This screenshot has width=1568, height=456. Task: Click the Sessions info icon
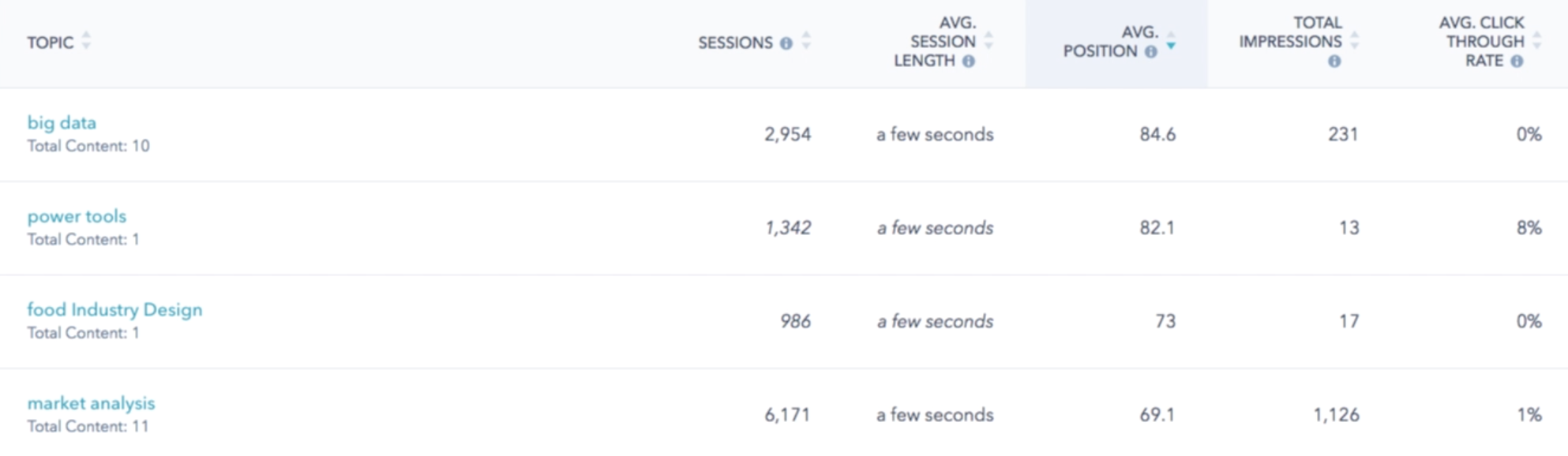(x=786, y=43)
